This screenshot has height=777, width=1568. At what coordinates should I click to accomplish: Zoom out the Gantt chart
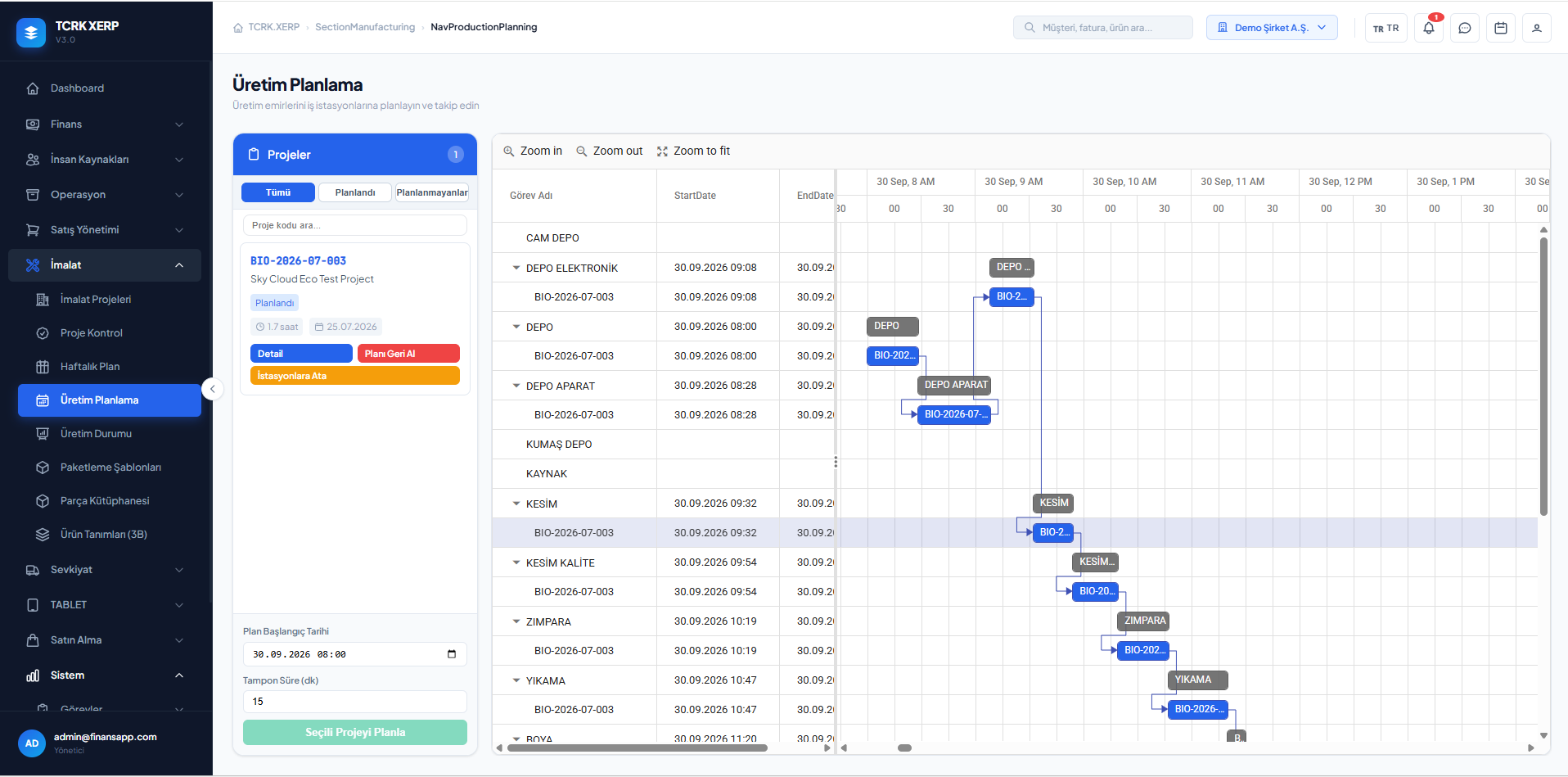coord(610,151)
